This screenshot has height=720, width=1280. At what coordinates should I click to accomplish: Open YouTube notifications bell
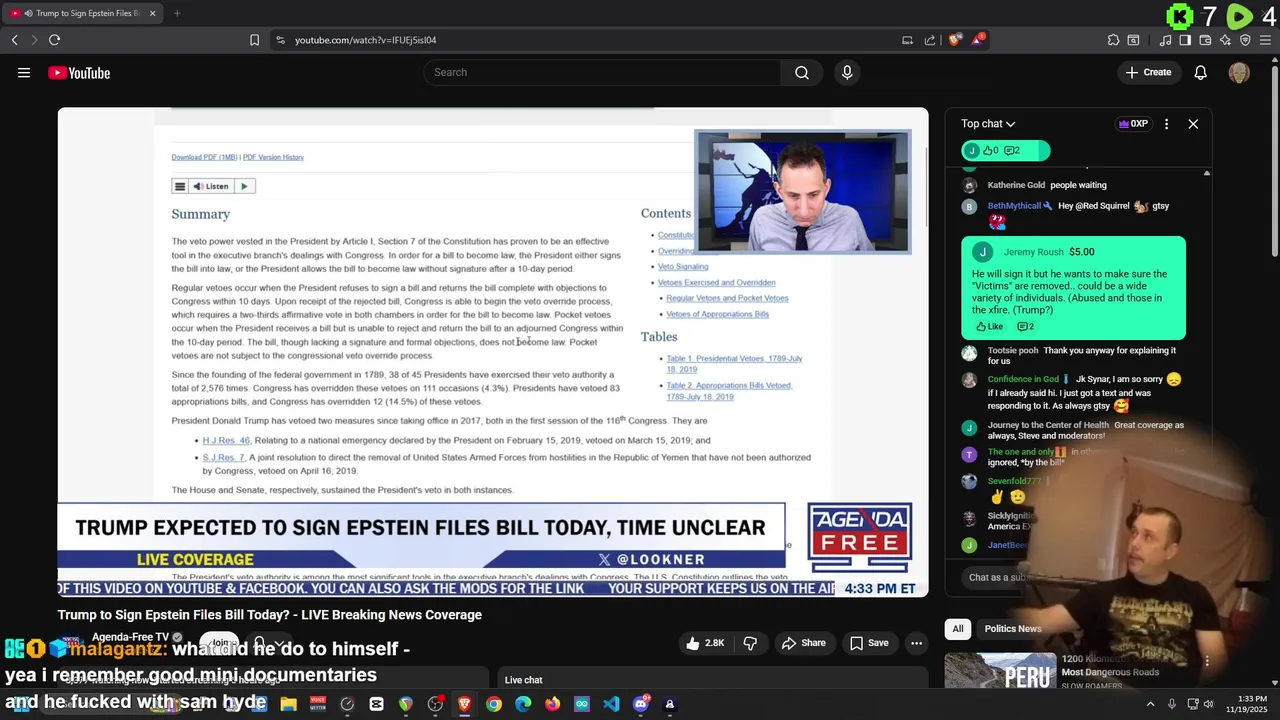(x=1201, y=72)
